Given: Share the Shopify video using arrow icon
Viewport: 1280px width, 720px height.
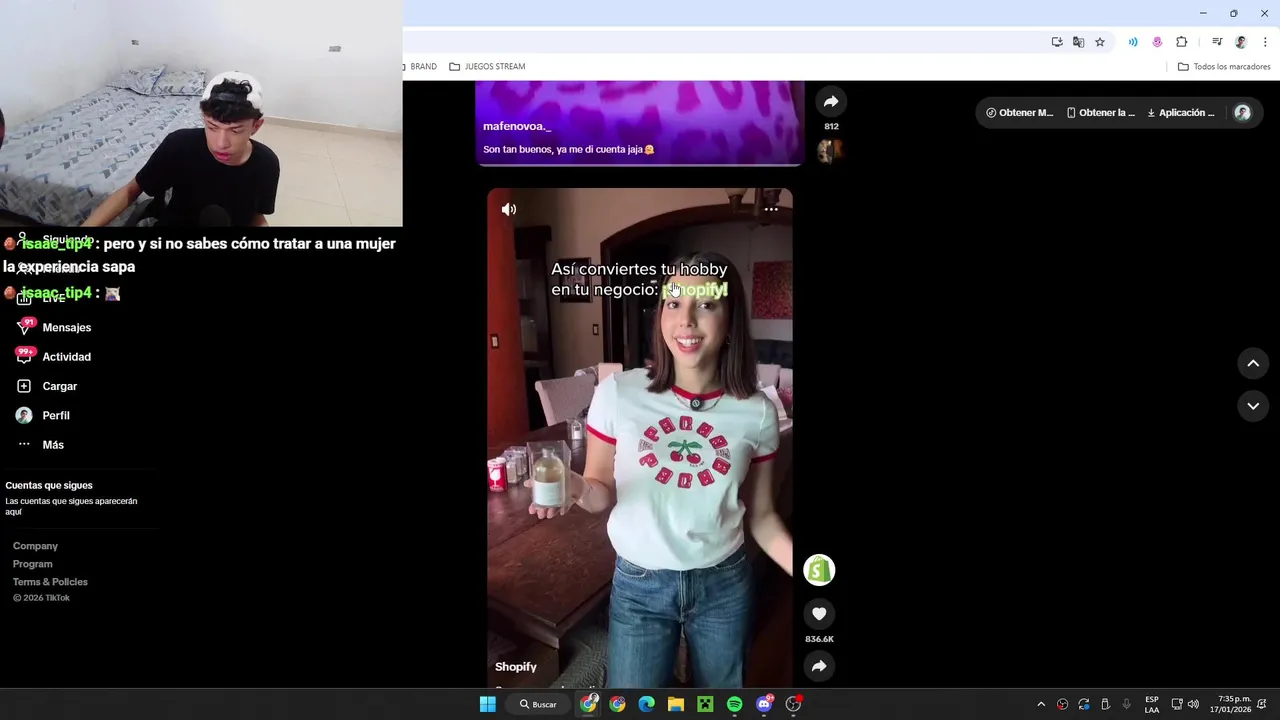Looking at the screenshot, I should pos(819,666).
